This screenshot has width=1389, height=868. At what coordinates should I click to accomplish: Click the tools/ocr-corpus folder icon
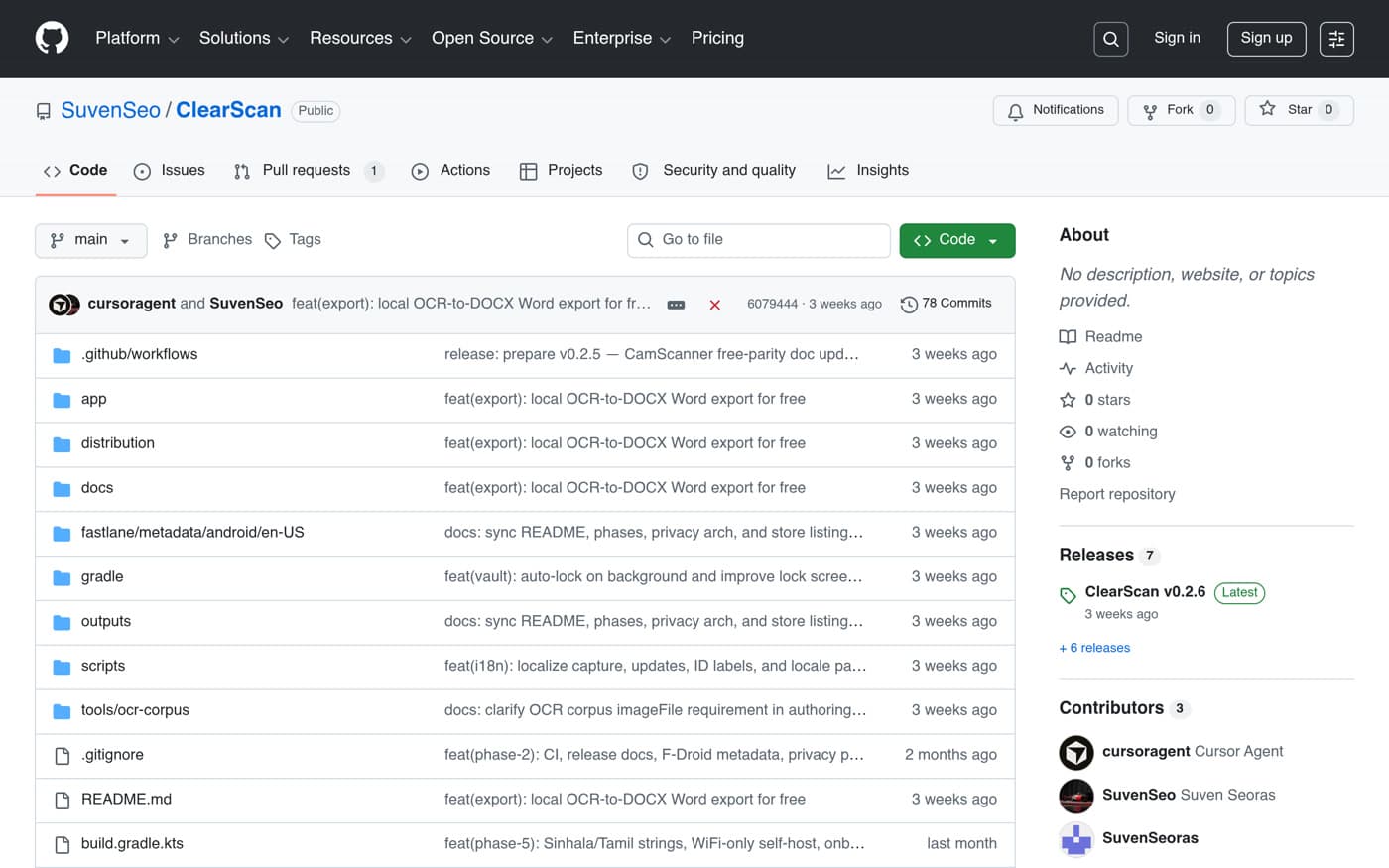click(62, 711)
